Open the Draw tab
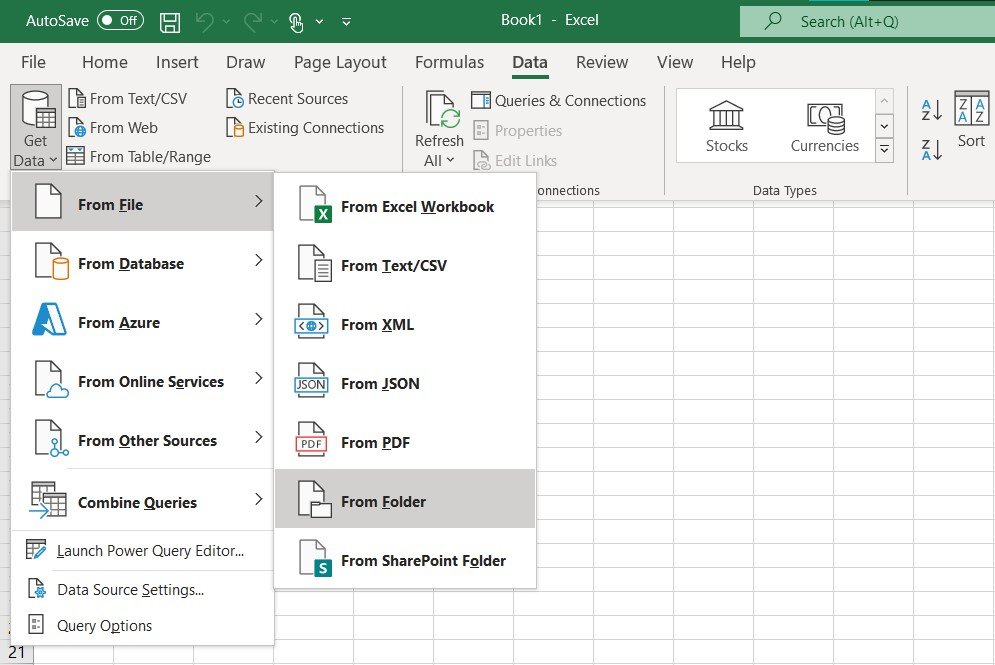Viewport: 995px width, 665px height. point(246,62)
